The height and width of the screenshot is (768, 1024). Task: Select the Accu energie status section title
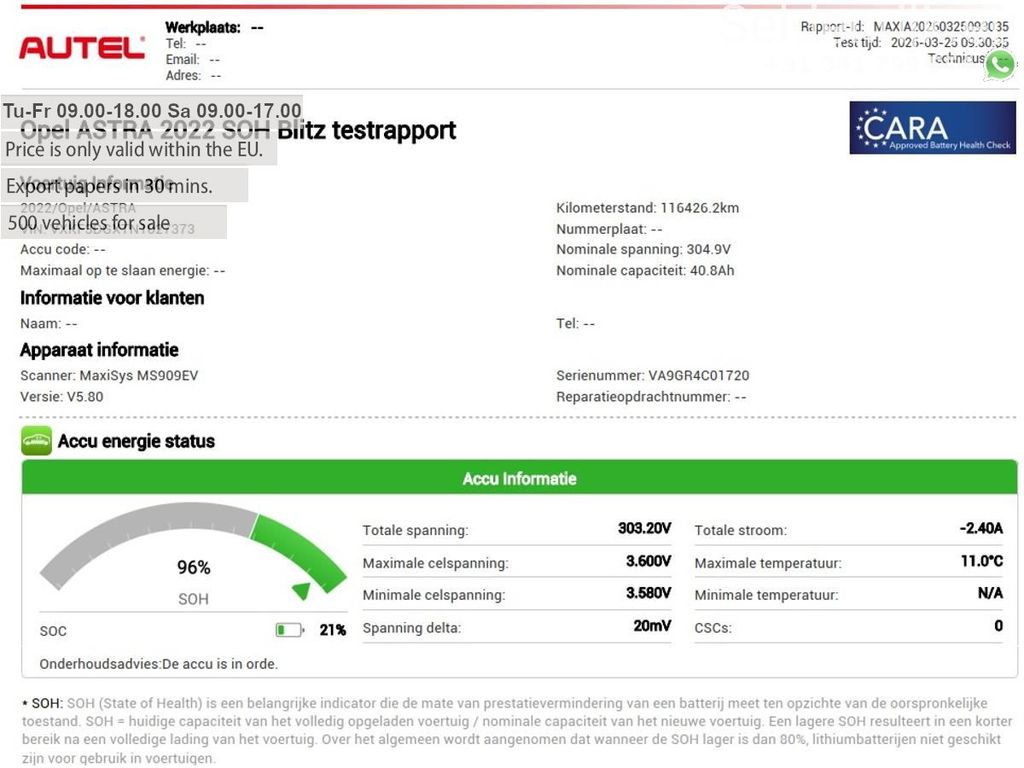click(136, 441)
